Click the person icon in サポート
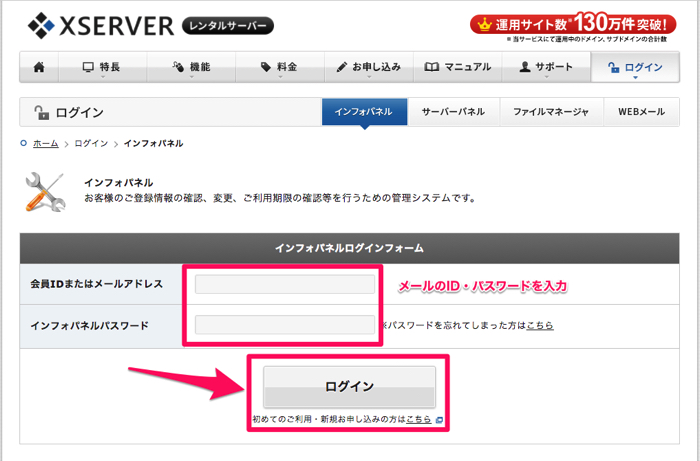This screenshot has height=461, width=700. coord(525,67)
